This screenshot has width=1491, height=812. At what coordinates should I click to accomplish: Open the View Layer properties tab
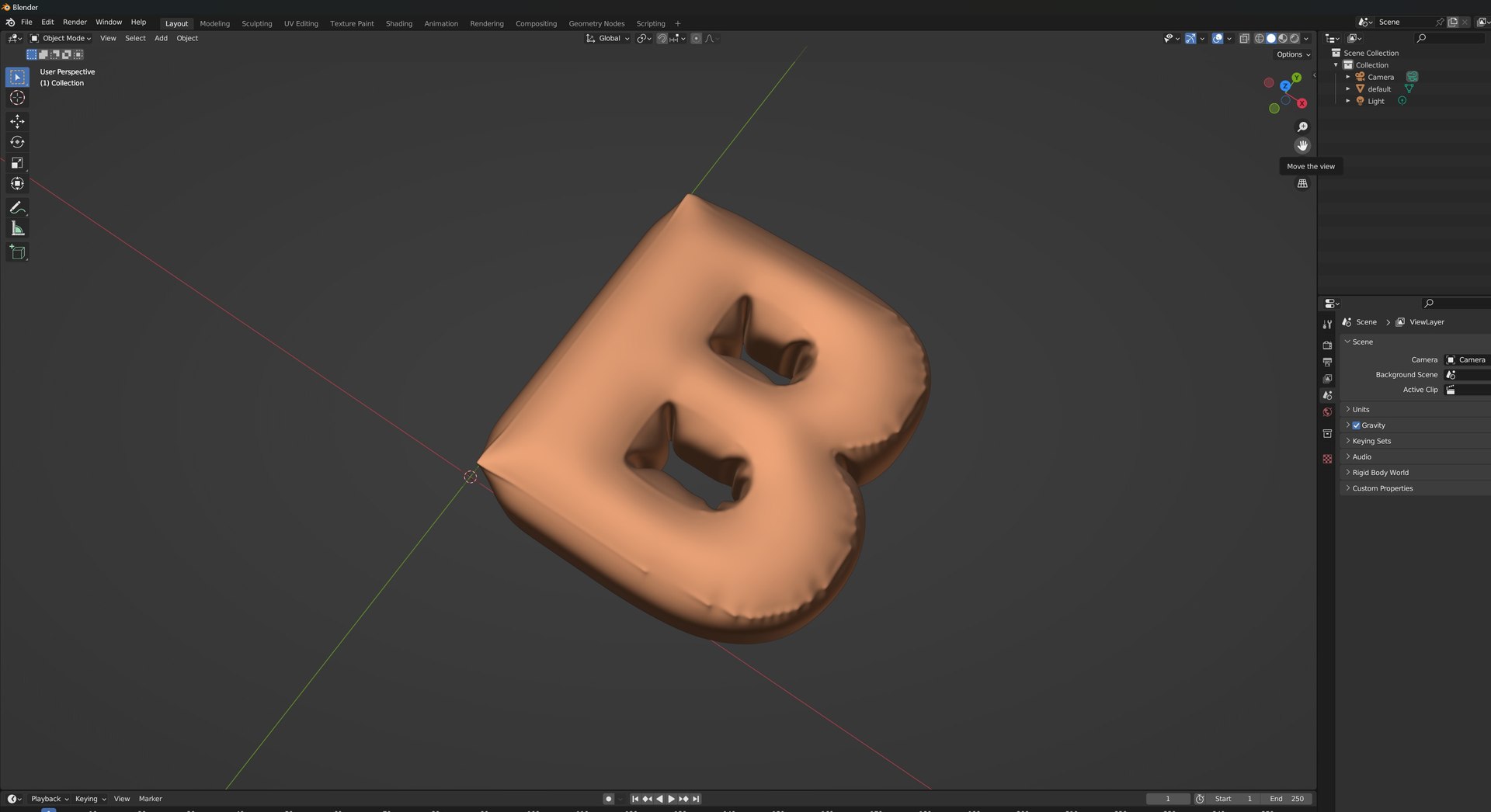pos(1327,379)
